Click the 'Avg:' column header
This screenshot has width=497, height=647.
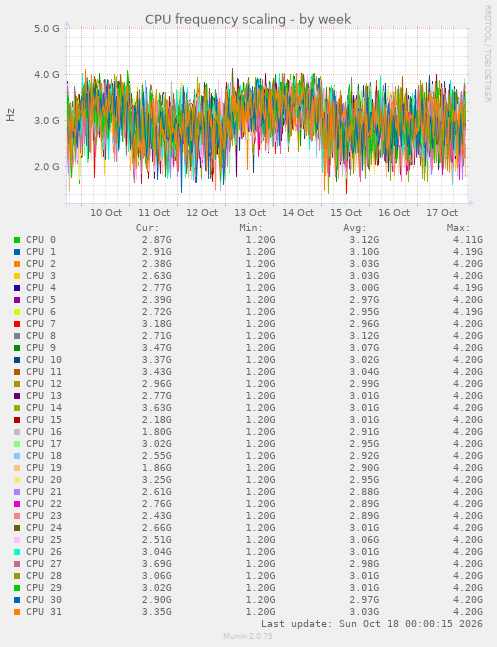point(355,228)
